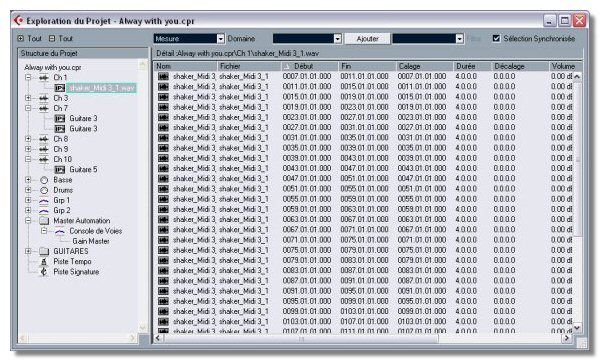Collapse the Master Automation node

point(28,221)
